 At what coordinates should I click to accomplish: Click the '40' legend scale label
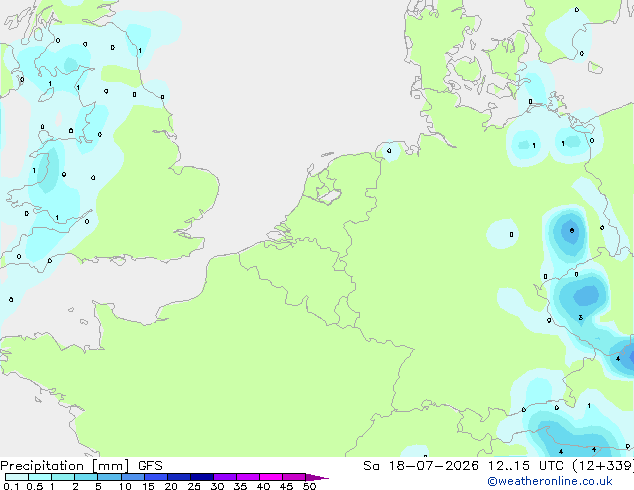click(x=263, y=486)
